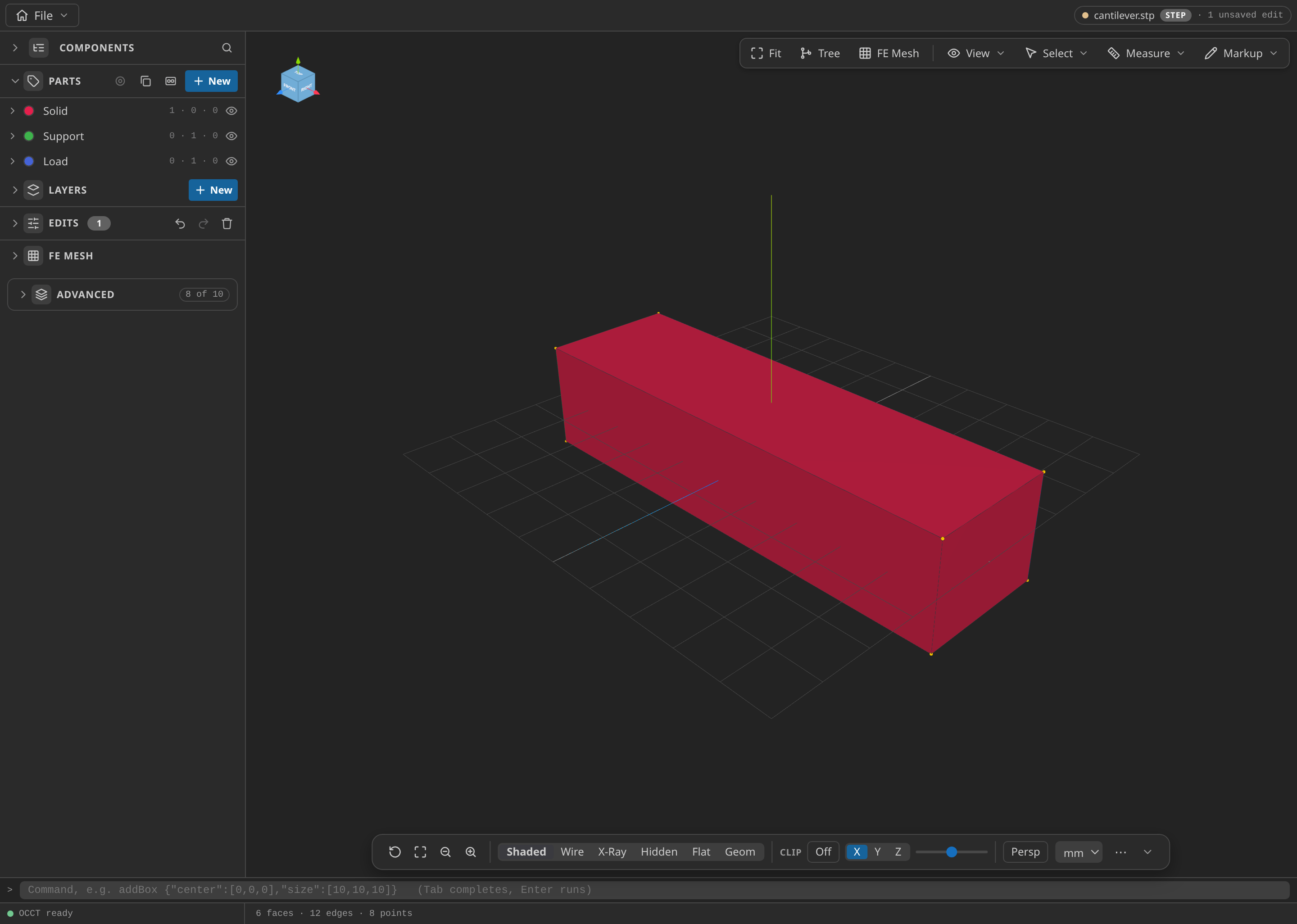
Task: Undo the last edit
Action: pyautogui.click(x=180, y=224)
